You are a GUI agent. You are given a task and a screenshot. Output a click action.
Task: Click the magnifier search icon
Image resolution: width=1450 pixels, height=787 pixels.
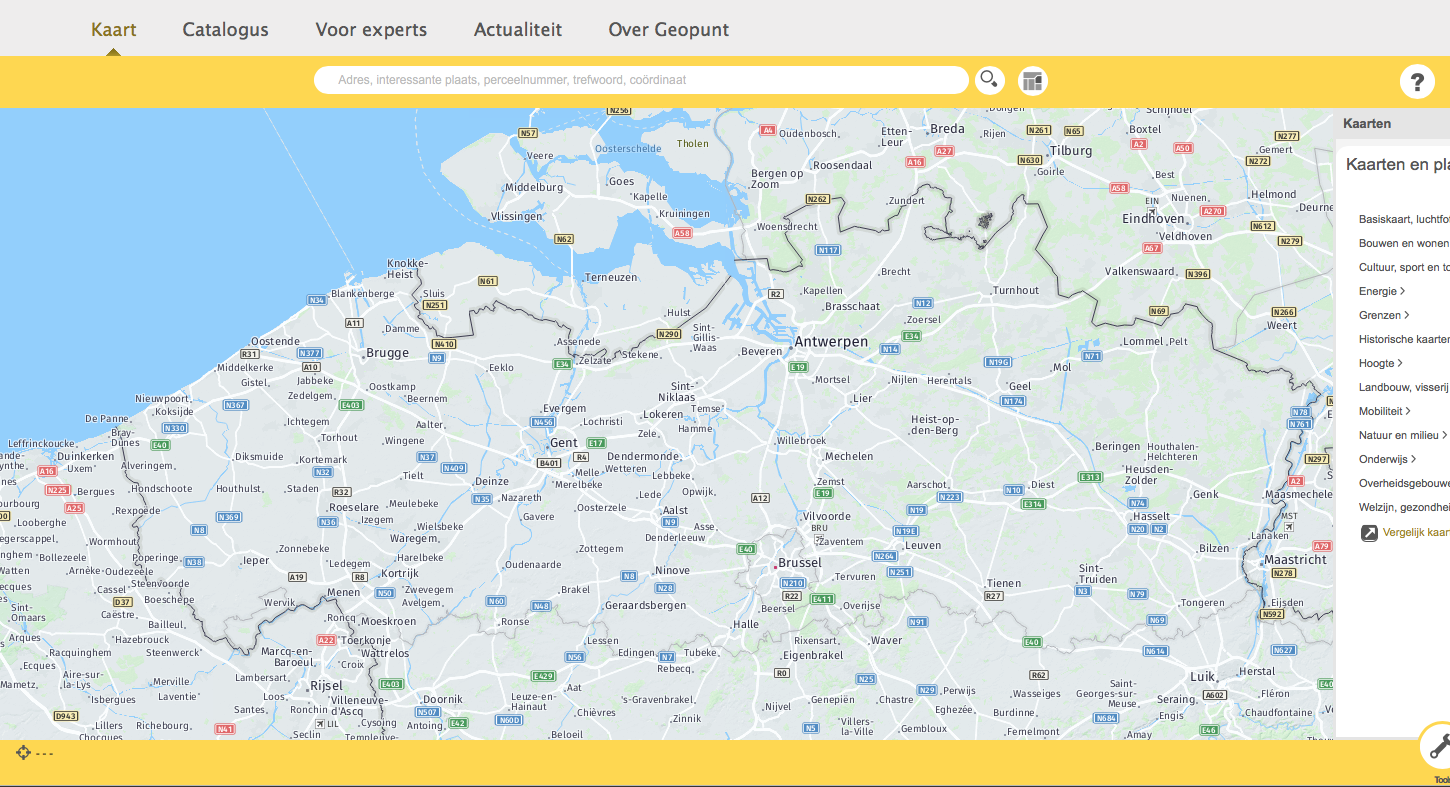point(989,80)
